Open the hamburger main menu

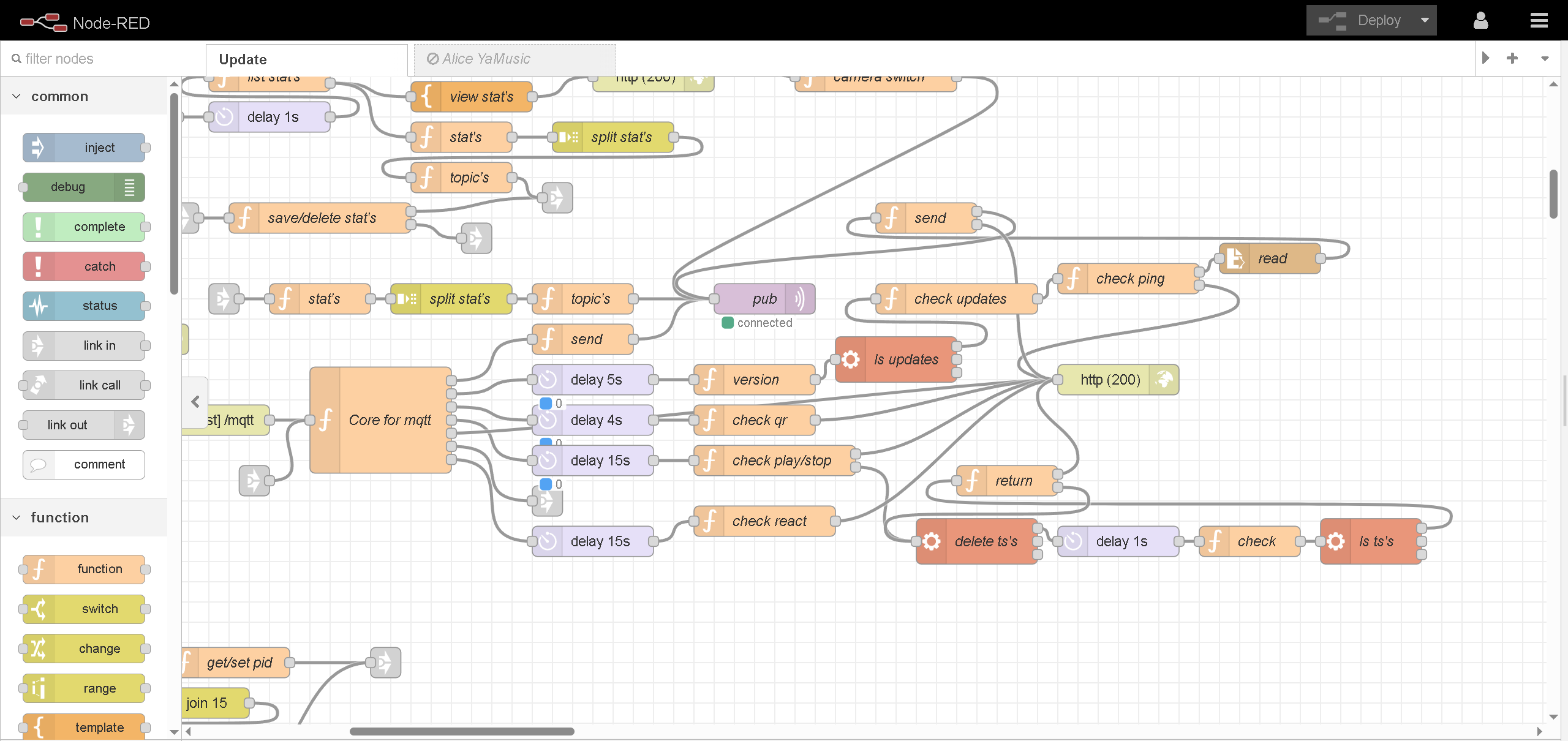pyautogui.click(x=1539, y=21)
